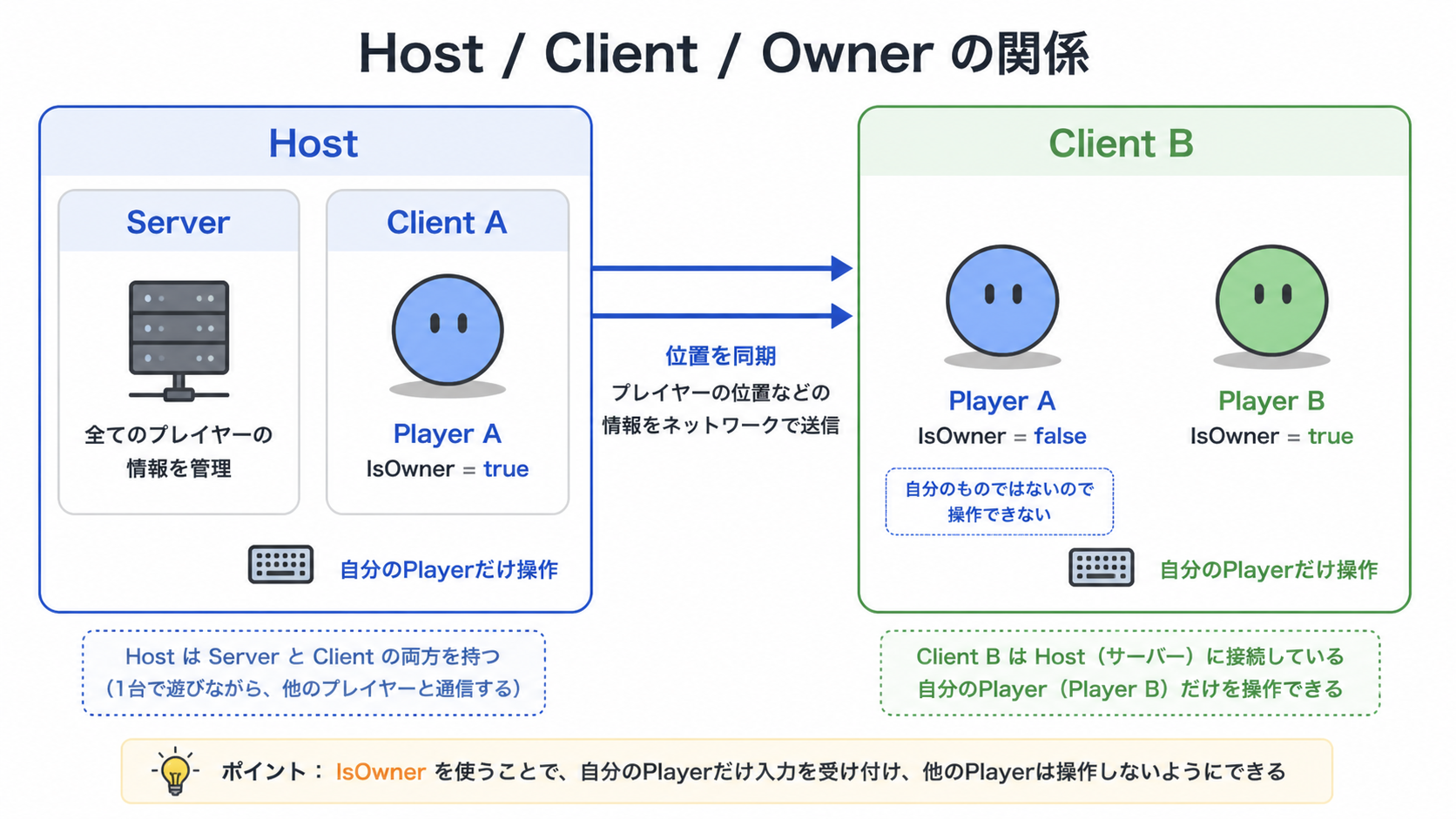The image size is (1456, 819).
Task: Click the text "プレイヤーの位置などの"
Action: 721,393
